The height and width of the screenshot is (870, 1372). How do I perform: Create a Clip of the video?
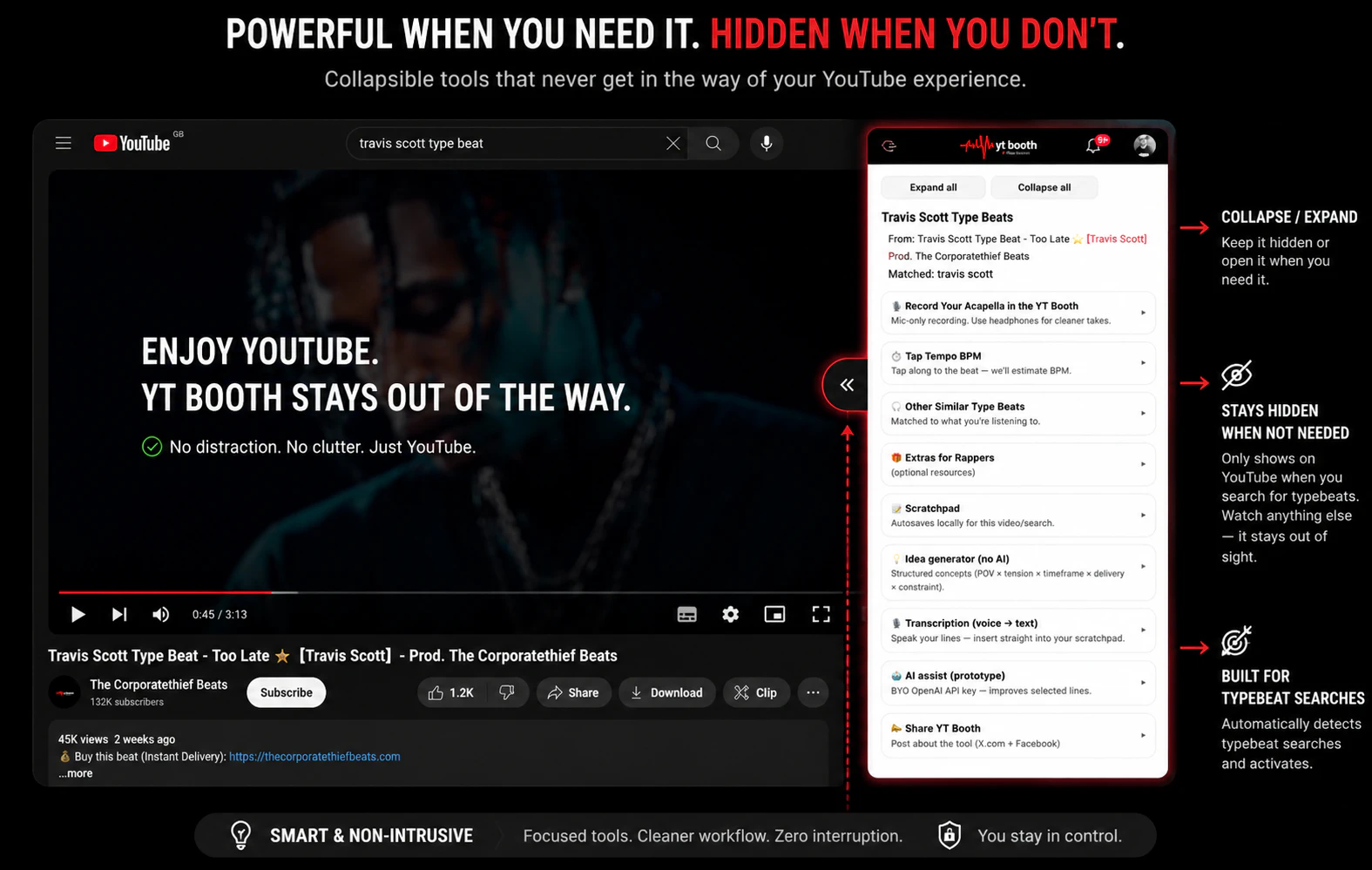pyautogui.click(x=755, y=692)
